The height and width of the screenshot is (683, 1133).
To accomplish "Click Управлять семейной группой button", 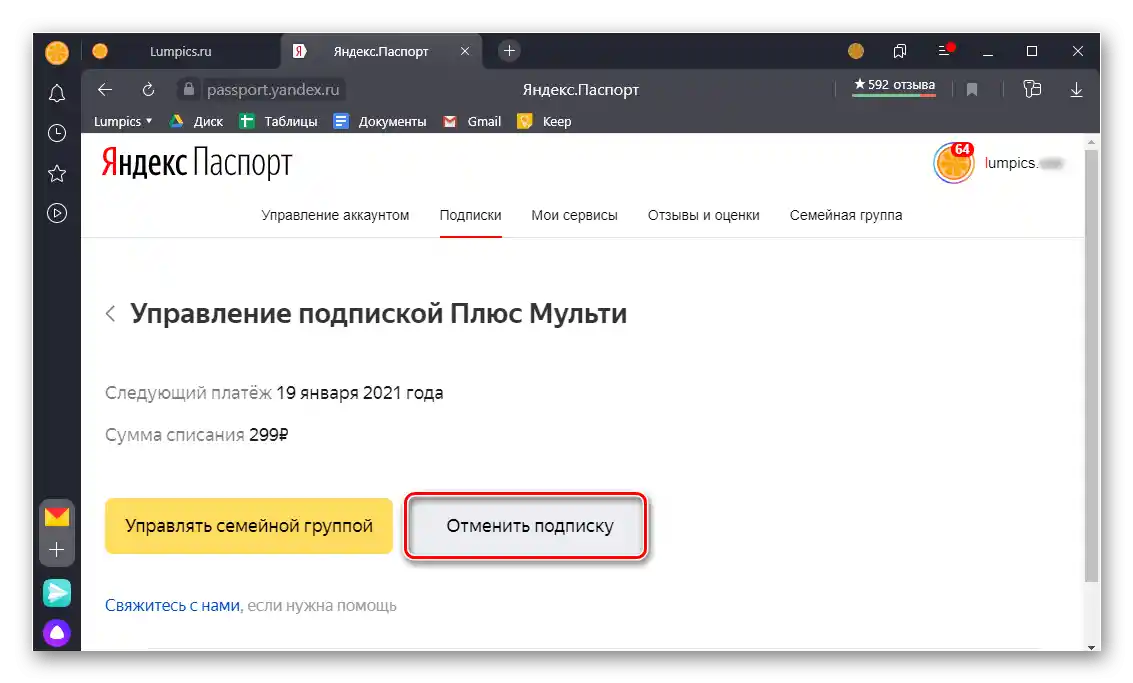I will click(x=249, y=525).
